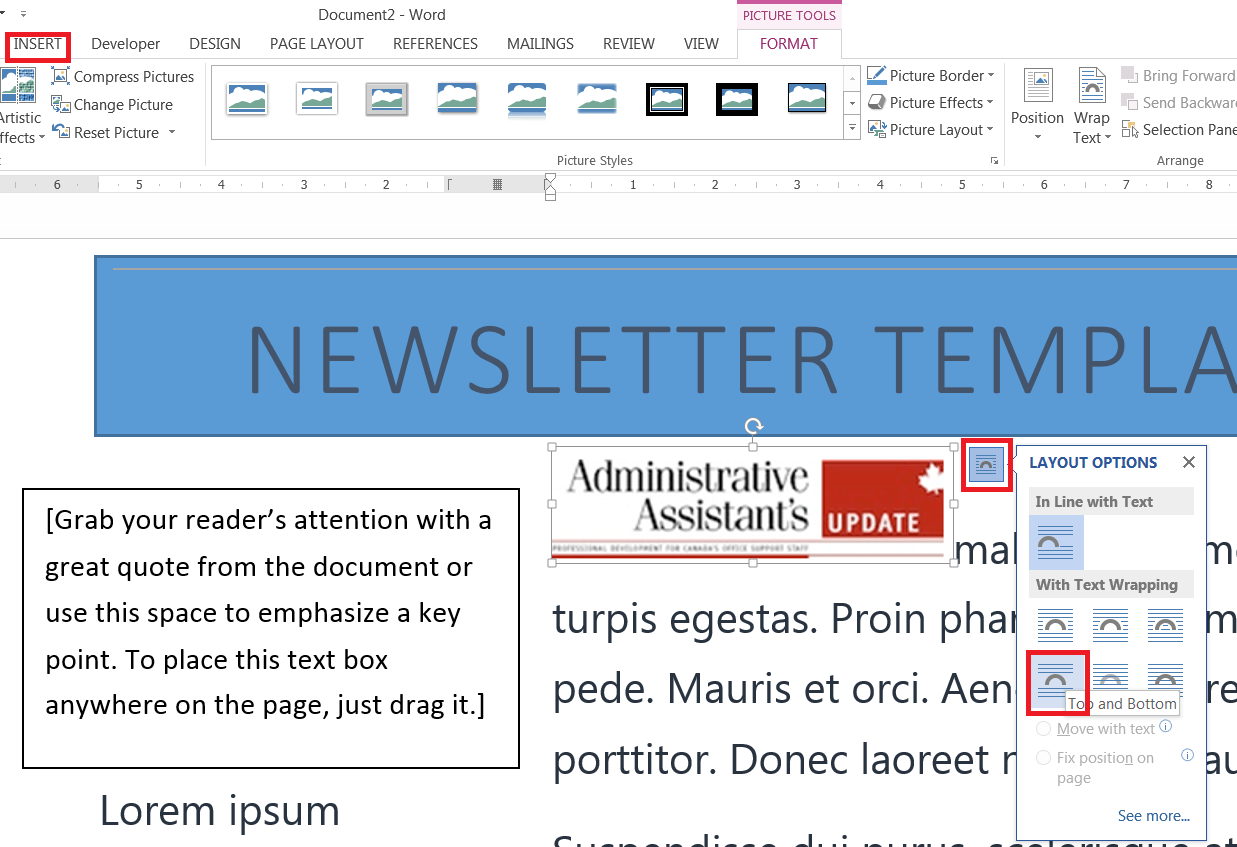1237x847 pixels.
Task: Click info icon beside Move with text
Action: (1165, 727)
